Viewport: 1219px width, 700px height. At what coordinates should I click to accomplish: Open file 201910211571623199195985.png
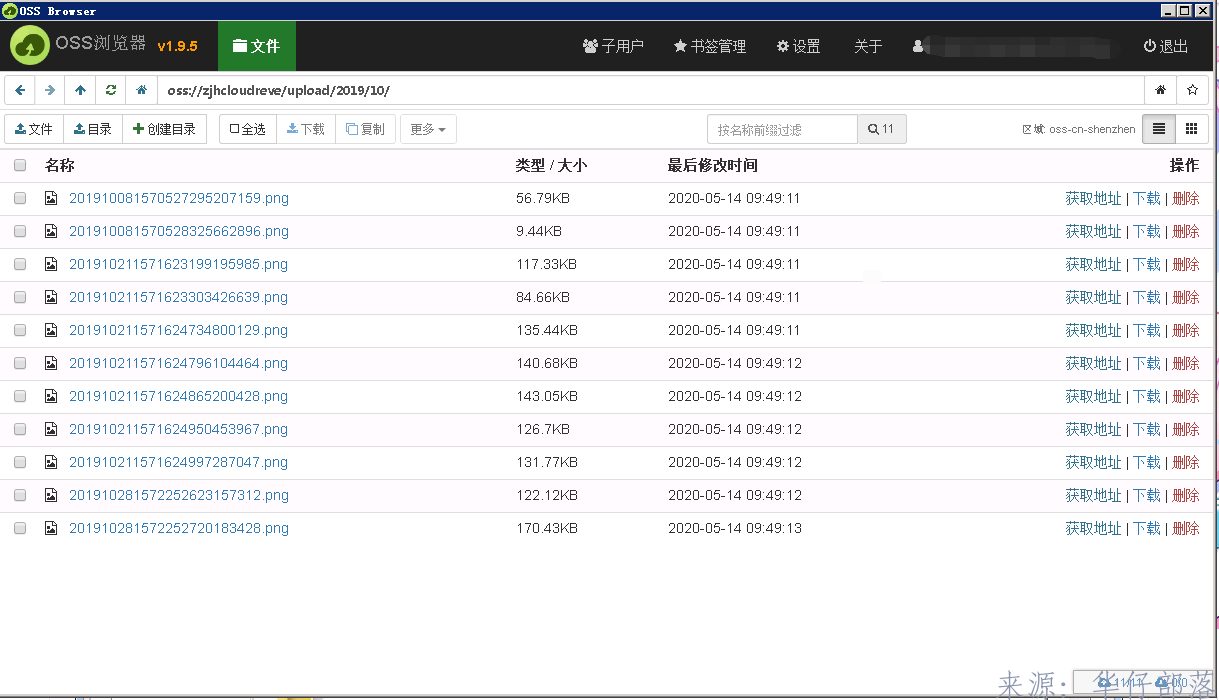178,264
